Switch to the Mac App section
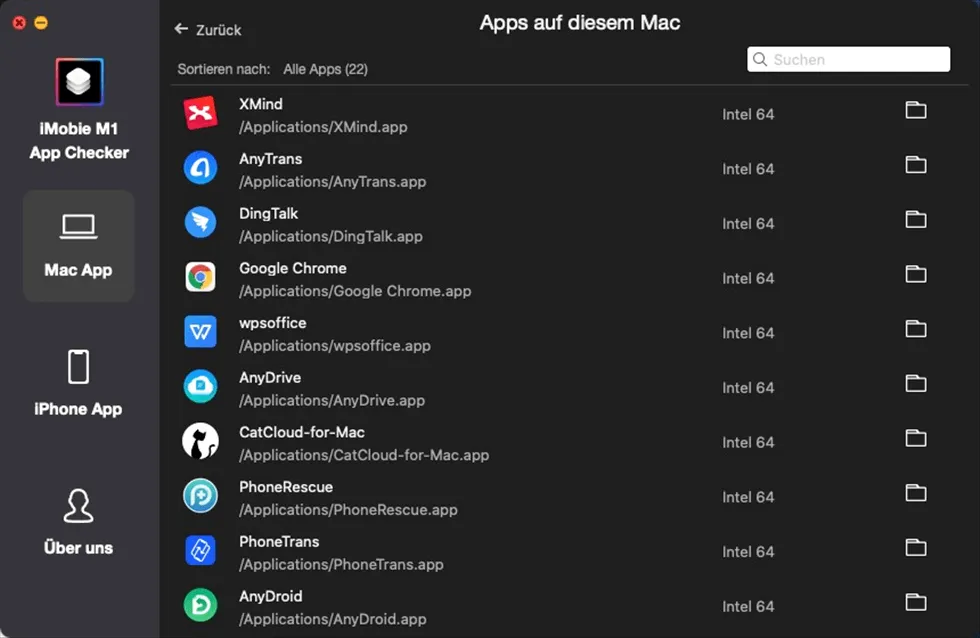980x638 pixels. [78, 246]
